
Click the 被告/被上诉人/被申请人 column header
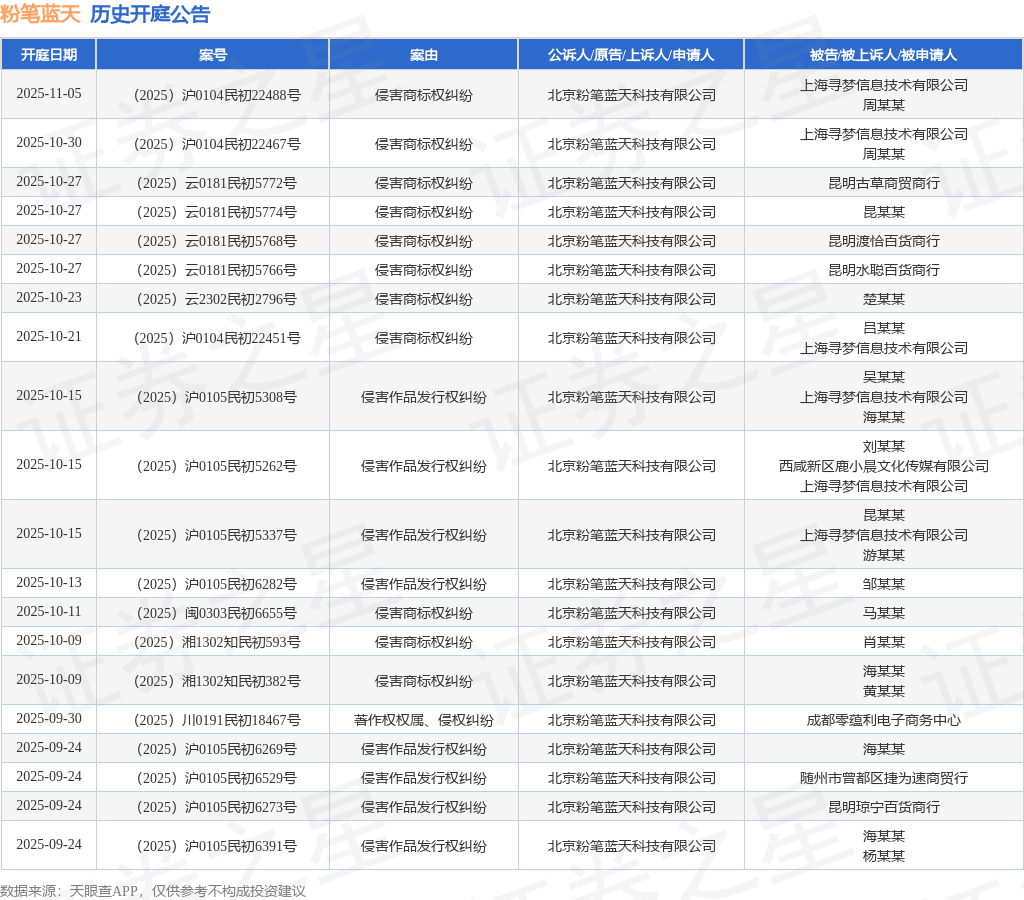[884, 55]
